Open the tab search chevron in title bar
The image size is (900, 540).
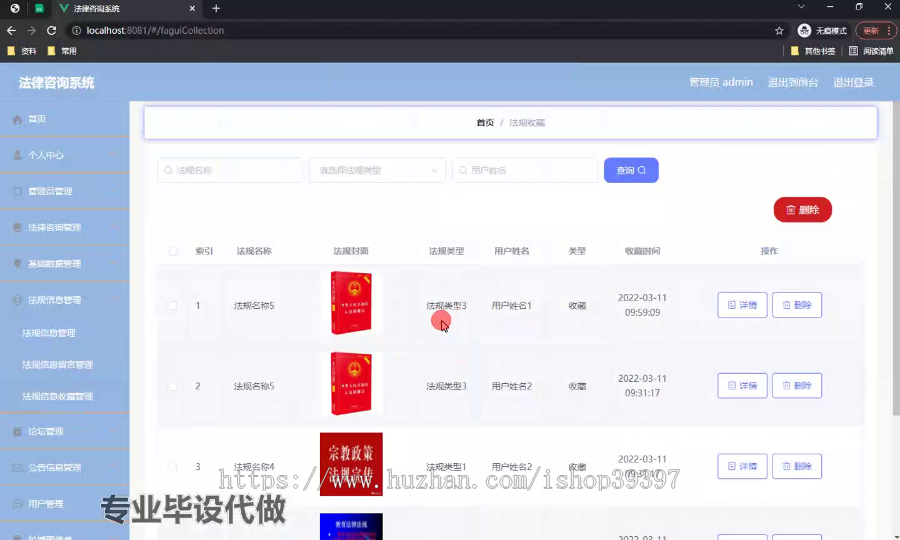coord(801,6)
